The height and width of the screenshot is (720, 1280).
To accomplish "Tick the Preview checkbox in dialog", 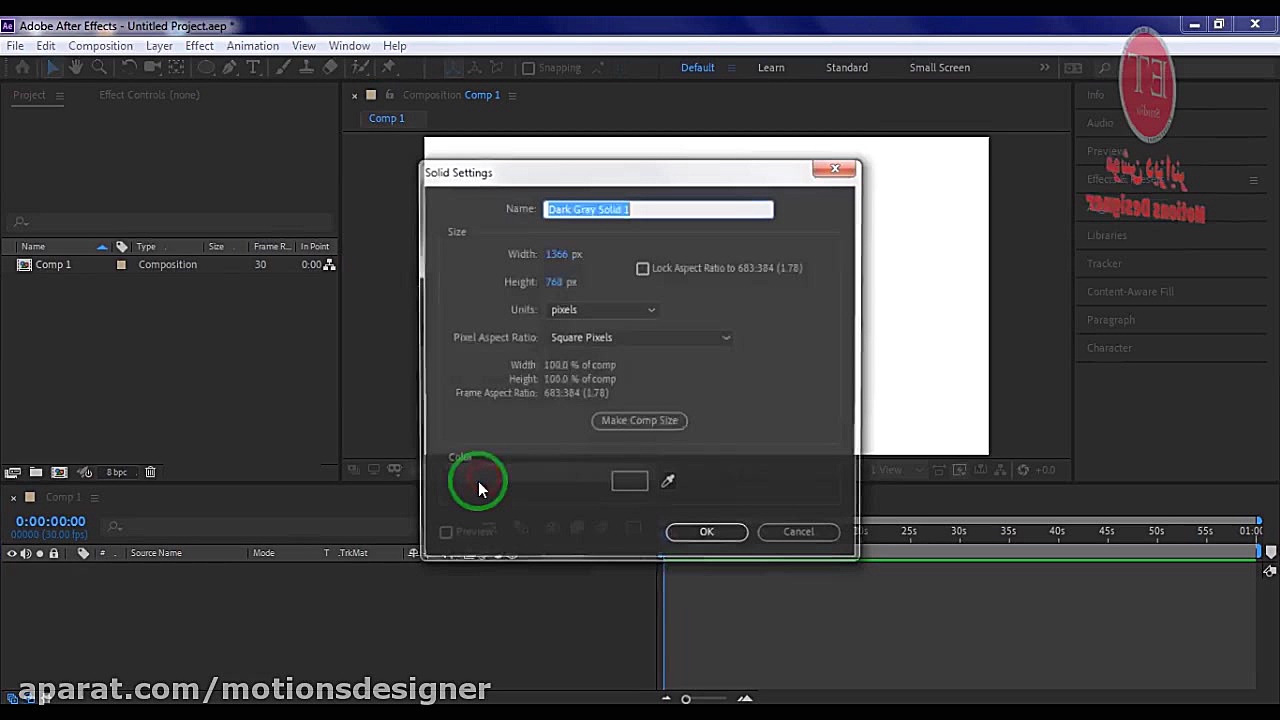I will tap(446, 532).
